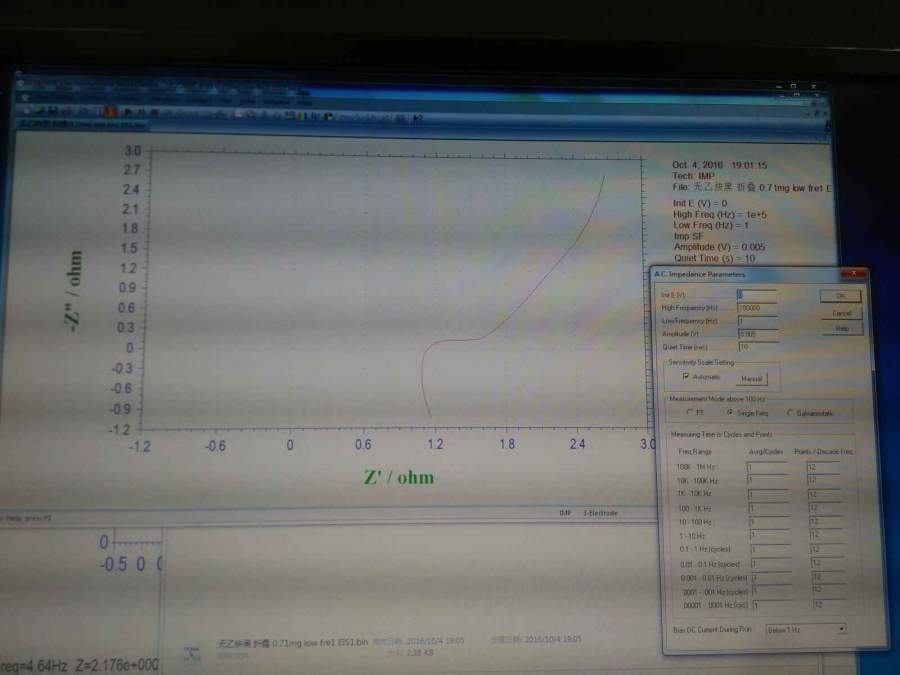Select the EIS1.bin file in background window
Image resolution: width=900 pixels, height=675 pixels.
click(x=293, y=643)
